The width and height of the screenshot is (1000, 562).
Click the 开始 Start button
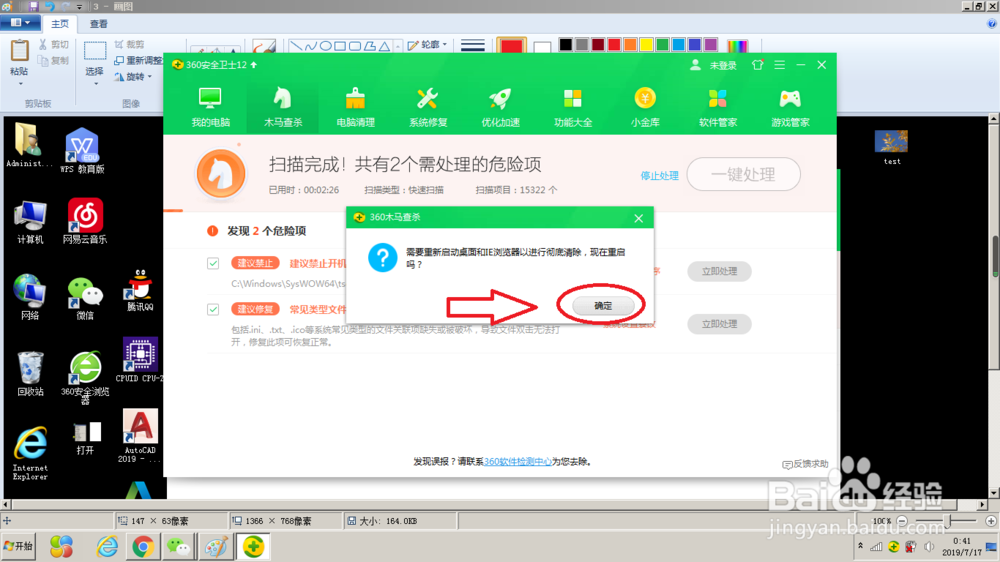tap(18, 546)
